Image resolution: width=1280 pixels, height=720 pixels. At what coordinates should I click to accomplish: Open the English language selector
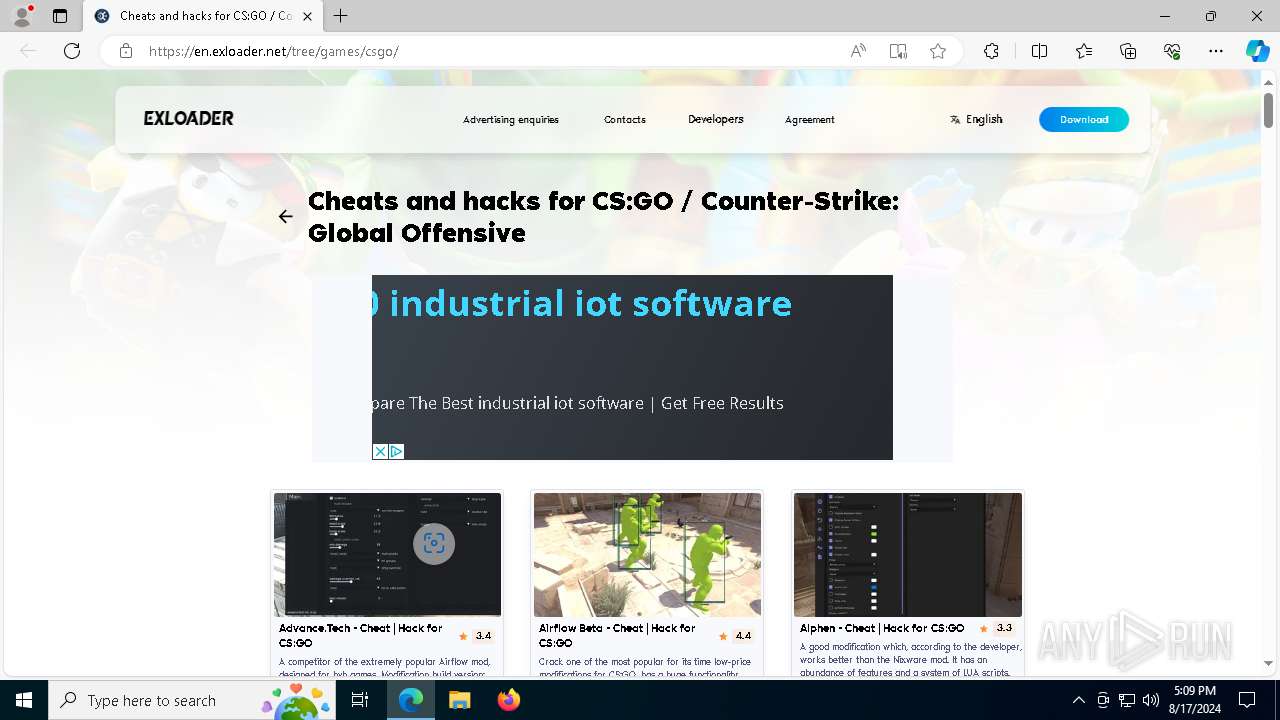click(976, 119)
